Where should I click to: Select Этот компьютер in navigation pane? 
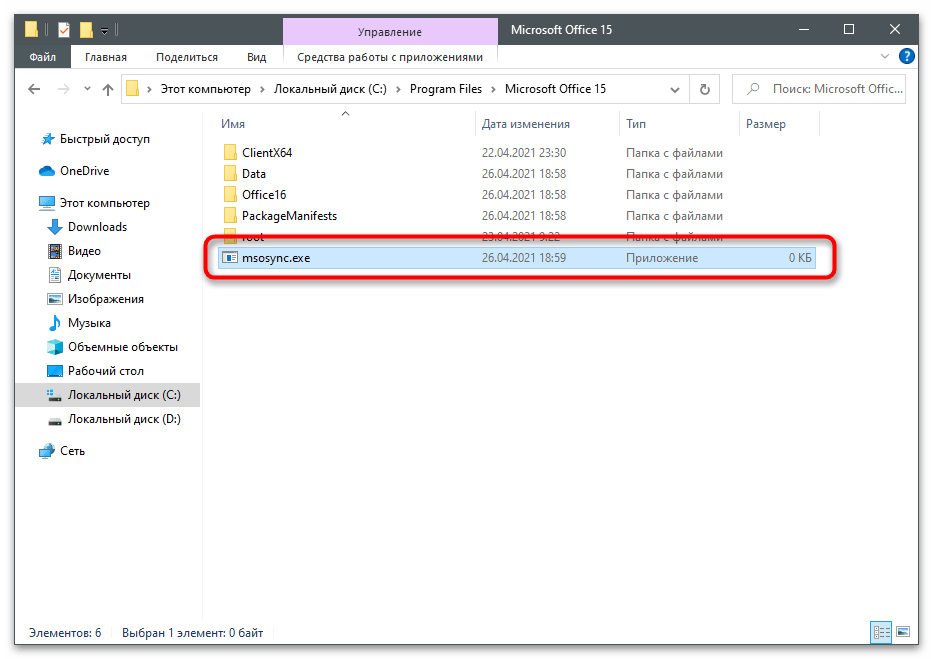tap(105, 203)
